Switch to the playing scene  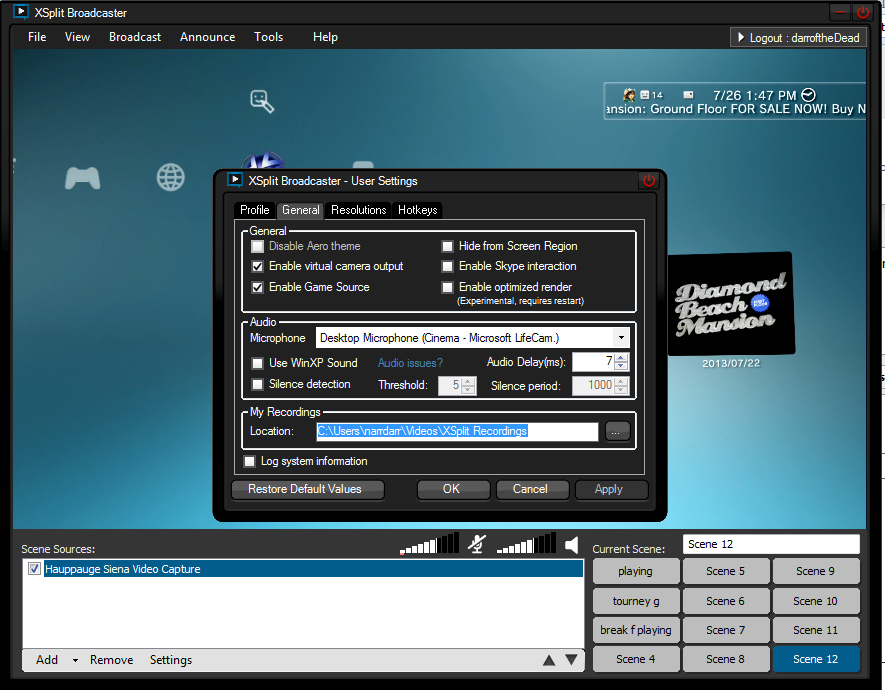pos(636,571)
